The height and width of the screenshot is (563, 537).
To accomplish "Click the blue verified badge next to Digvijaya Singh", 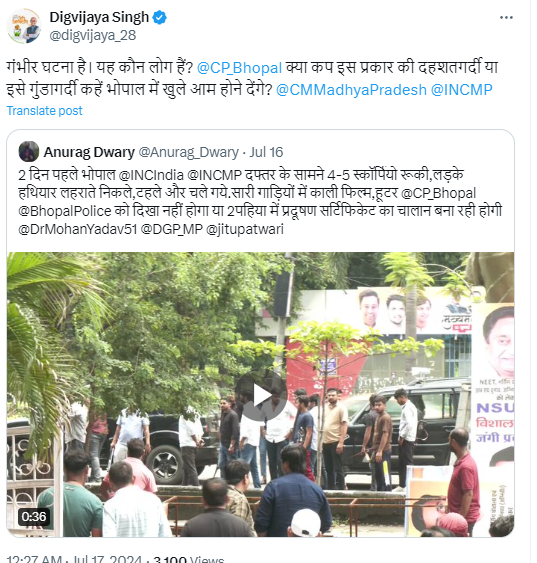I will click(x=159, y=17).
